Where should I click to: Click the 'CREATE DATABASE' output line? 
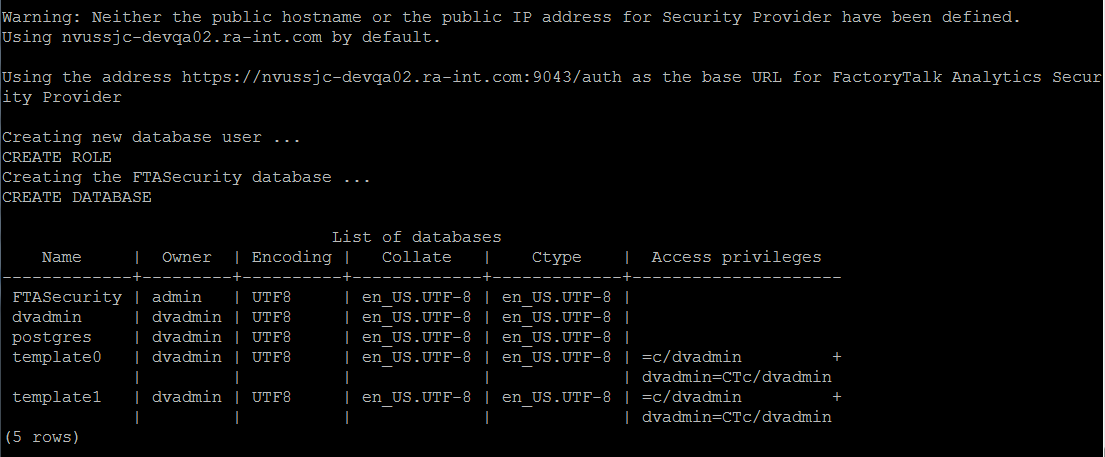[77, 197]
